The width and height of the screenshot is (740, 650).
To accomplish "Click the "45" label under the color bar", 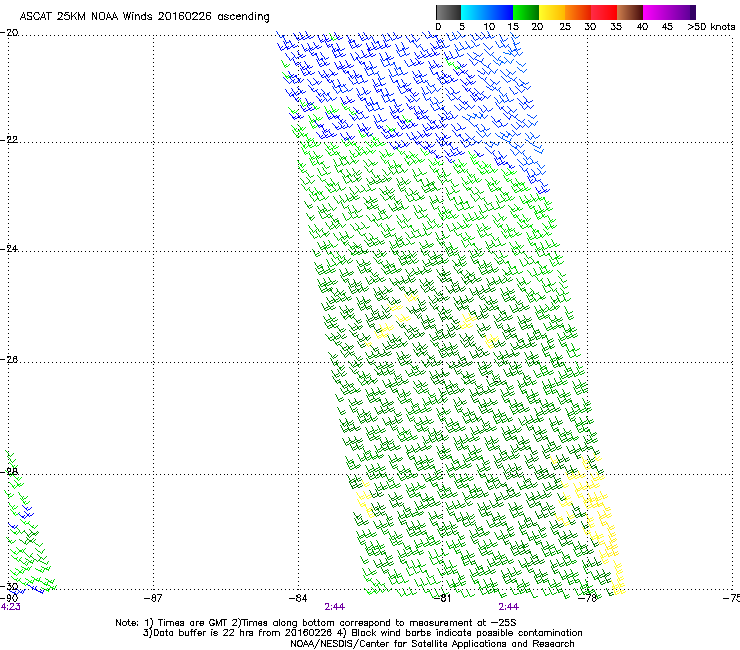I will click(x=667, y=27).
